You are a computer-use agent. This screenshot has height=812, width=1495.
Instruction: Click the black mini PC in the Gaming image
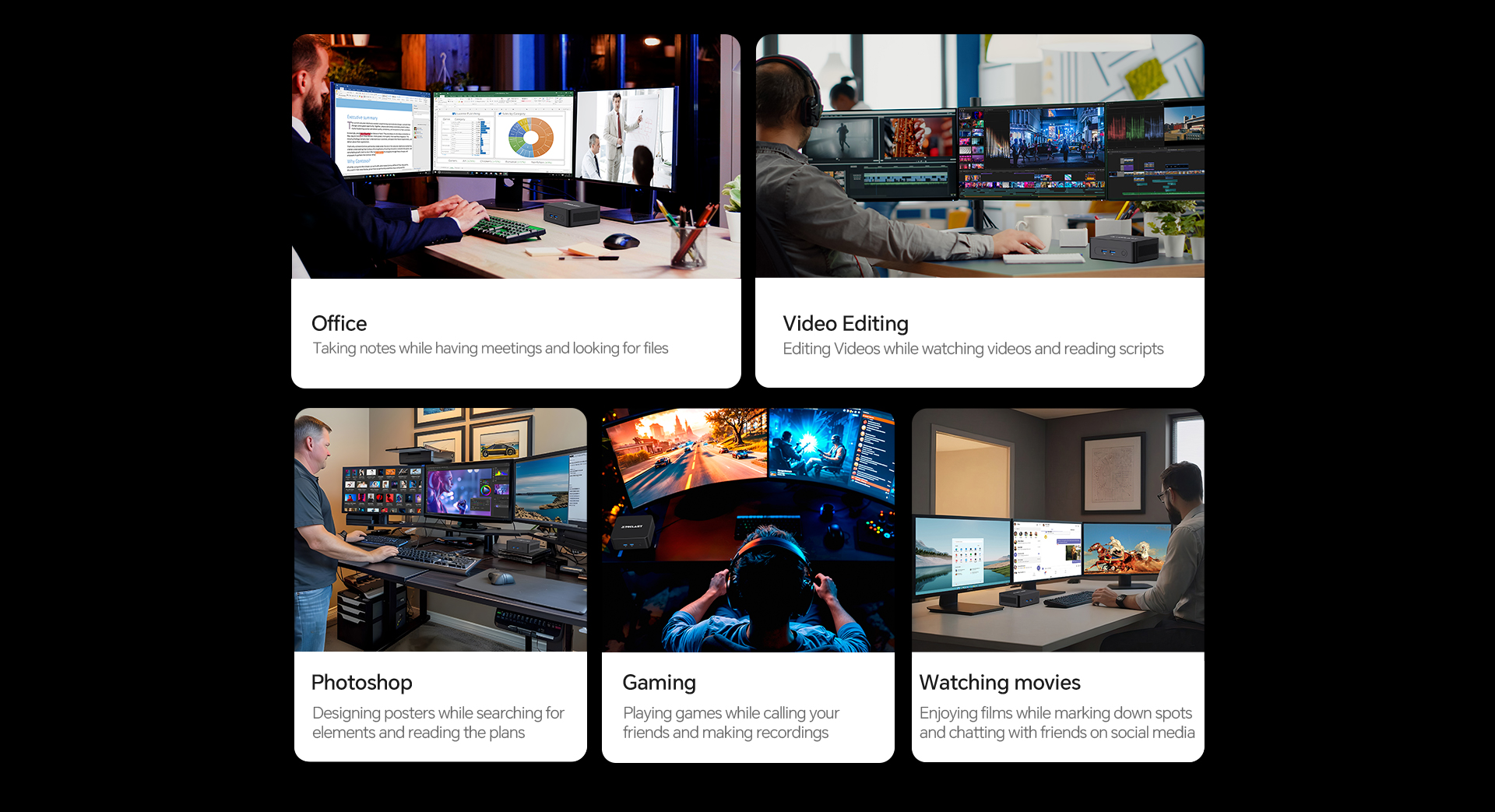pos(632,531)
